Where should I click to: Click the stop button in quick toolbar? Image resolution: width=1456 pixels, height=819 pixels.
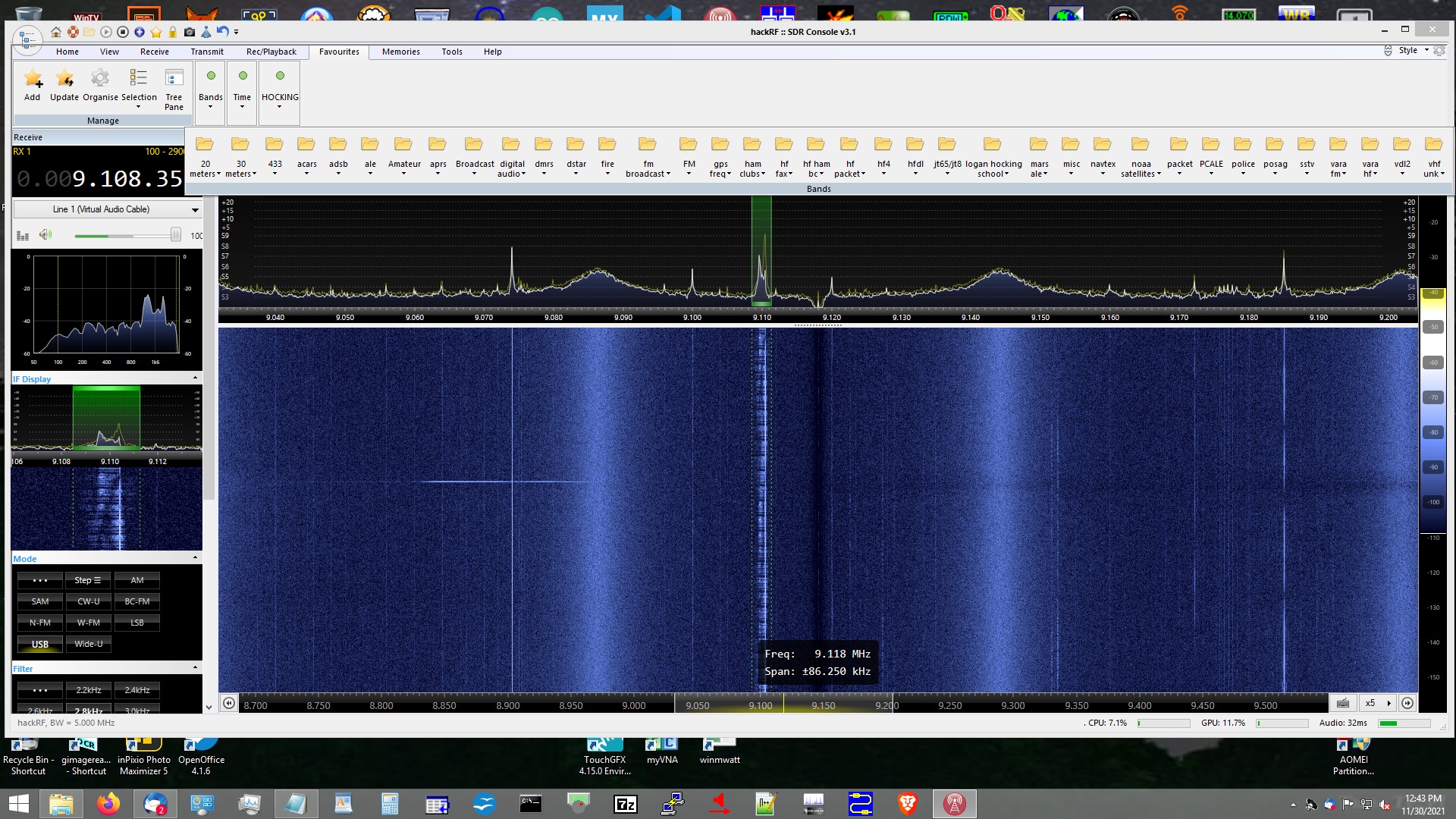(x=123, y=32)
